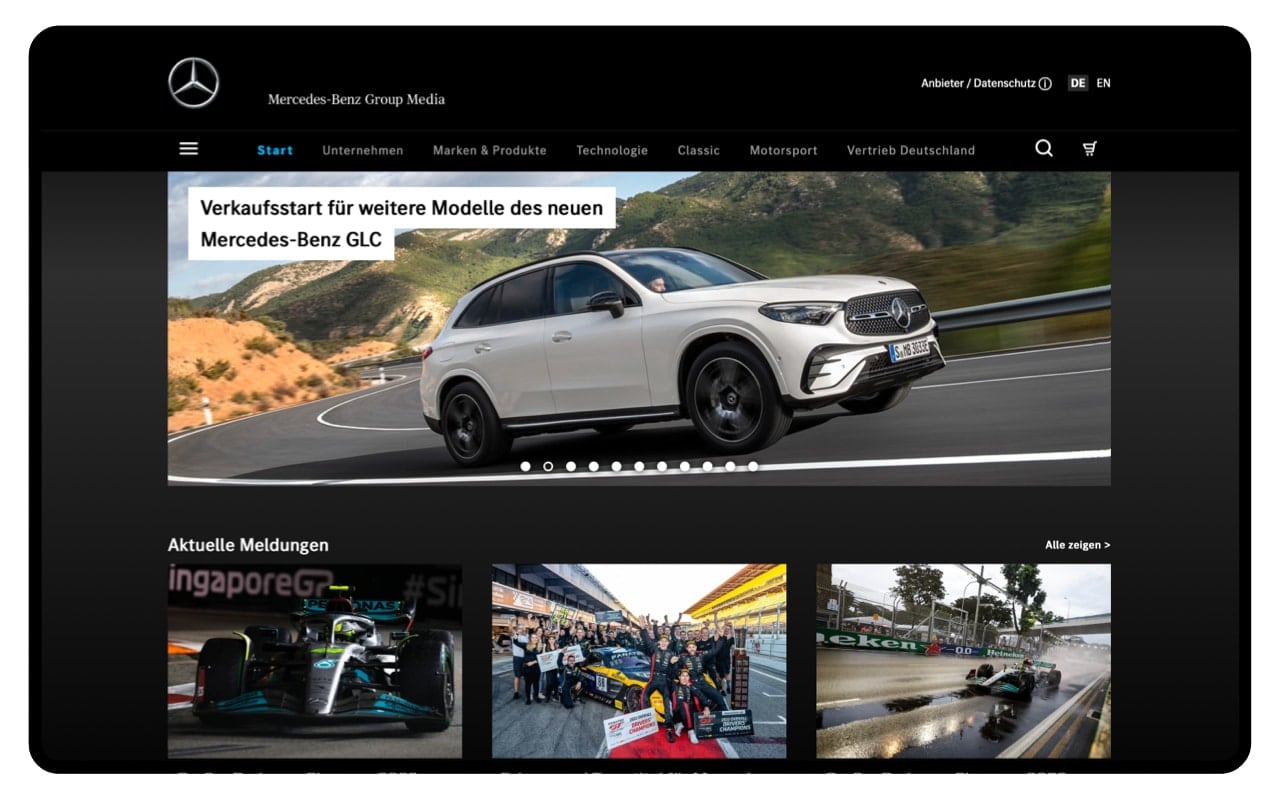
Task: Select the fifth carousel dot
Action: [616, 466]
